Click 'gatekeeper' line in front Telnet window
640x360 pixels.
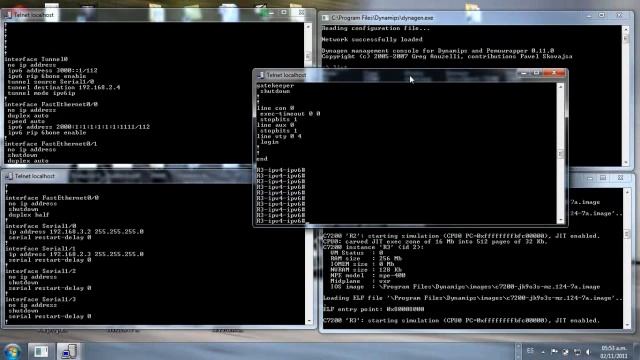[275, 86]
